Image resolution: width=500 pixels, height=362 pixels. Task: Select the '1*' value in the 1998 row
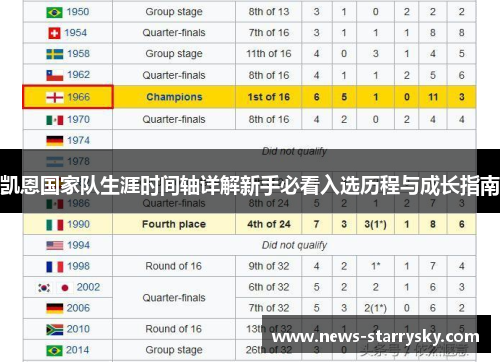[x=376, y=266]
